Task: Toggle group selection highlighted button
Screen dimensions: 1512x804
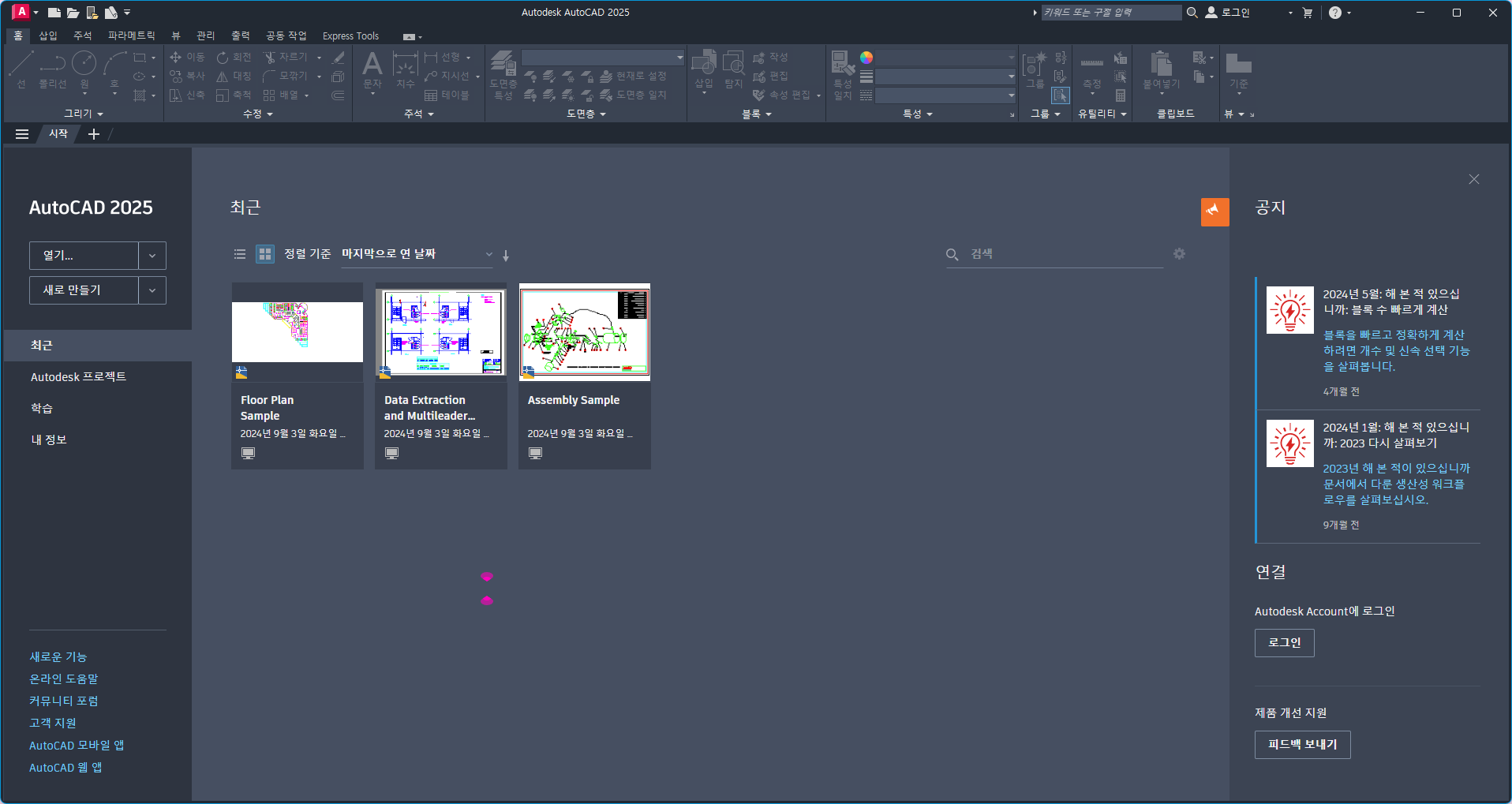Action: click(1061, 95)
